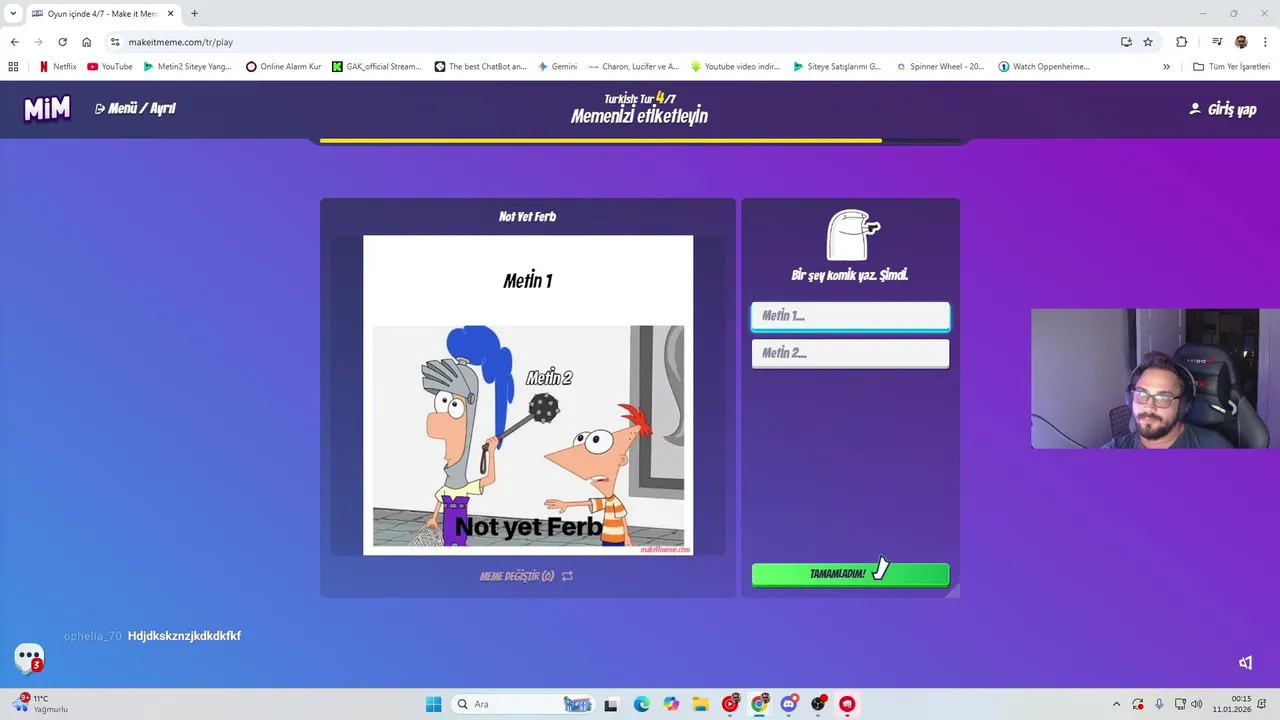
Task: Open The best ChatBot bookmark
Action: [x=480, y=67]
